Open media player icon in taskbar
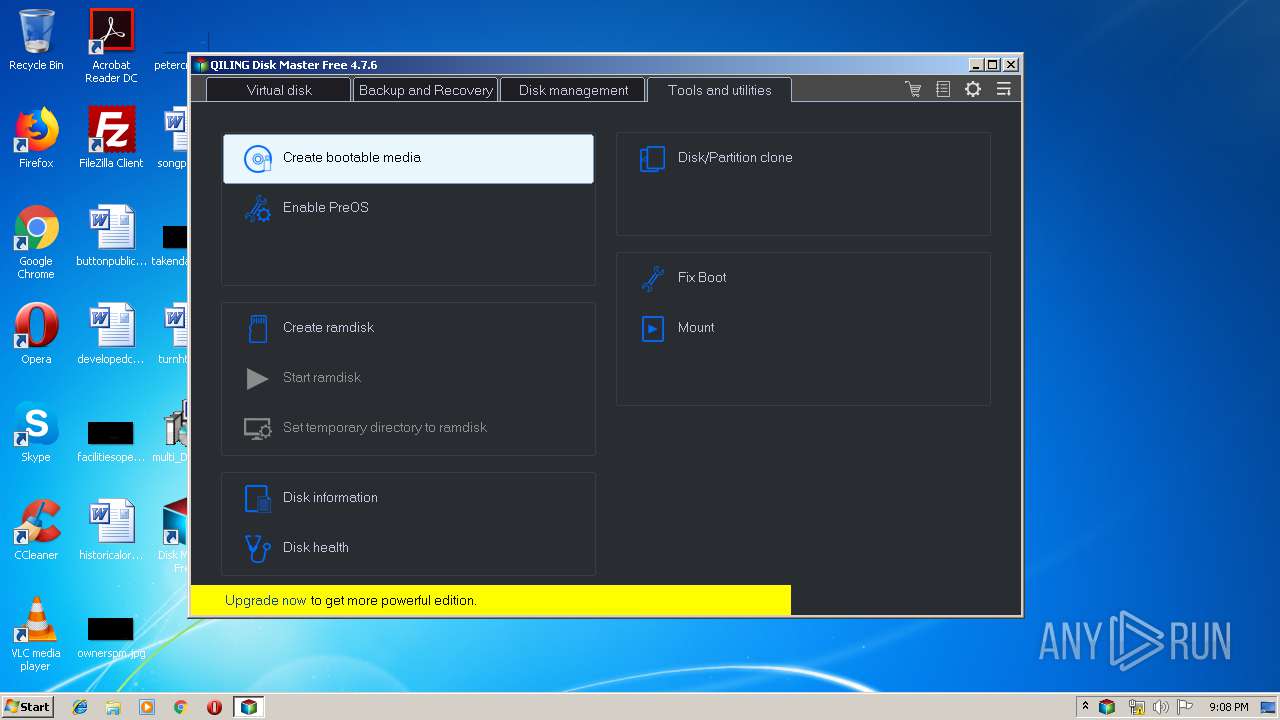Screen dimensions: 1280x720 pos(147,707)
